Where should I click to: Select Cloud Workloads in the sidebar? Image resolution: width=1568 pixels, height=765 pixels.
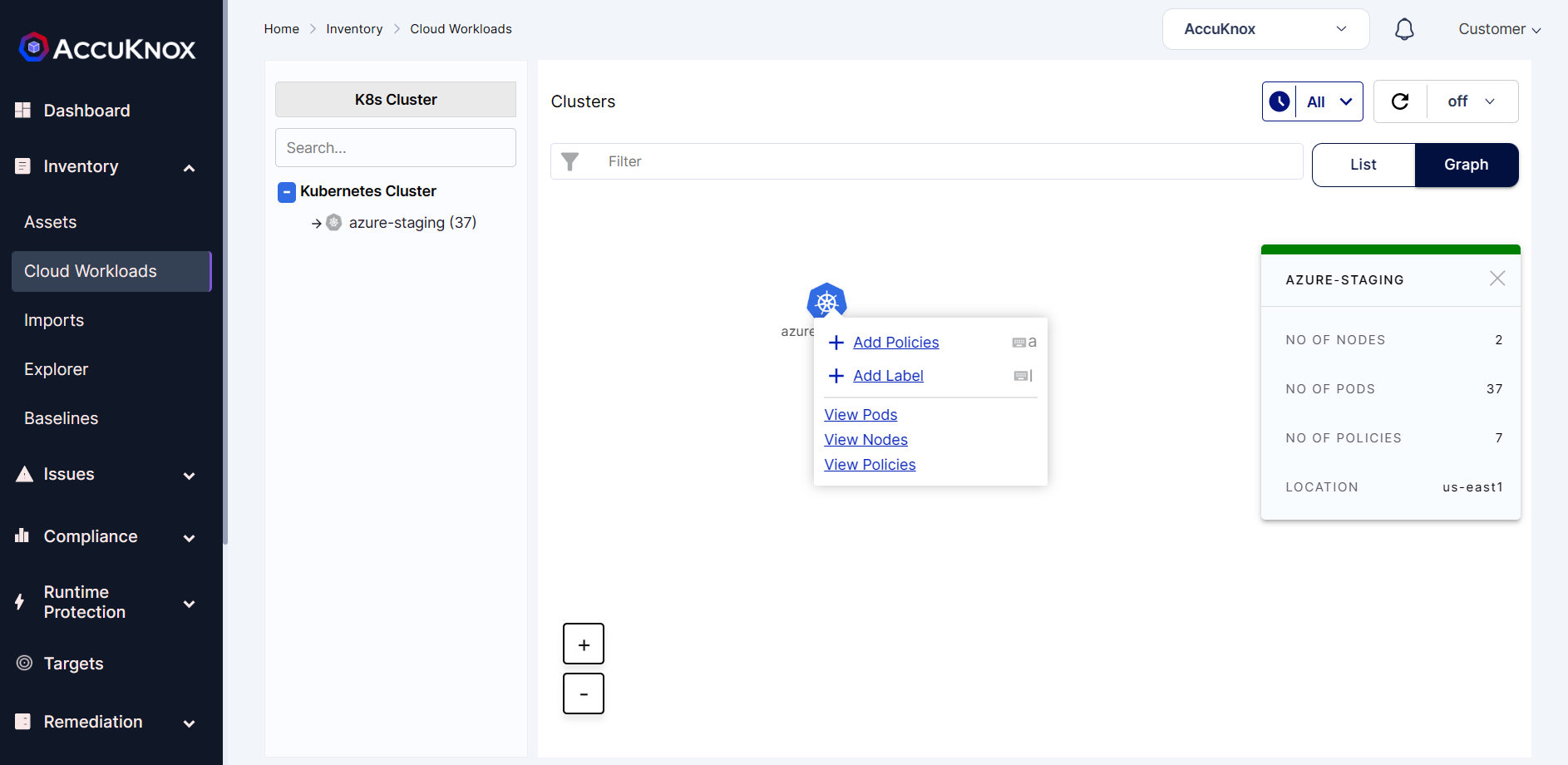point(111,271)
